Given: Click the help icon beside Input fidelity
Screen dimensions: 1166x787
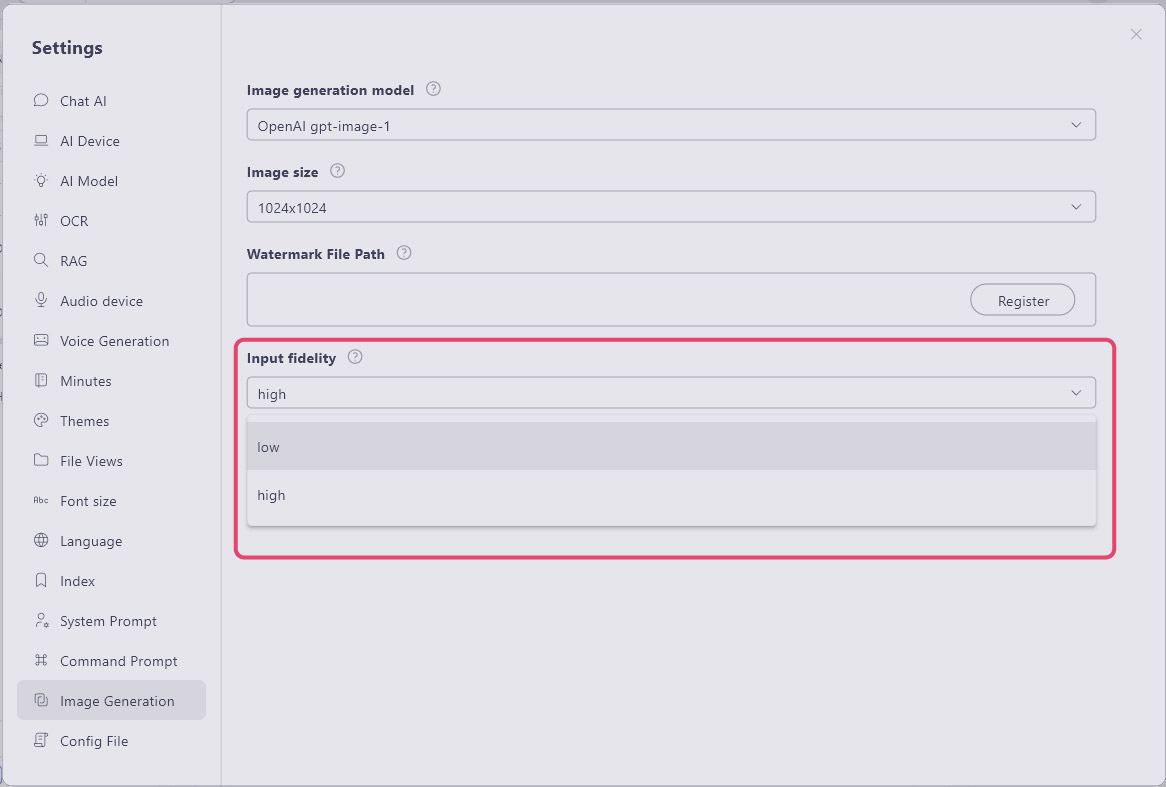Looking at the screenshot, I should point(355,357).
